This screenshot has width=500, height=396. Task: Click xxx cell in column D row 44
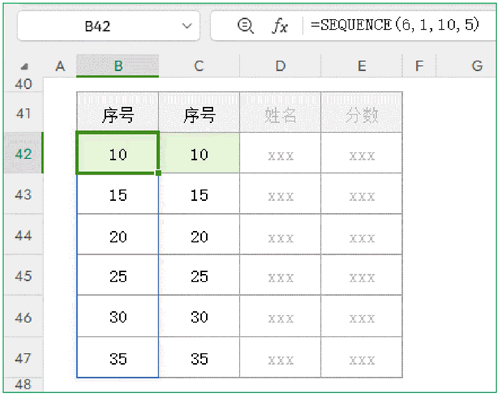coord(280,235)
